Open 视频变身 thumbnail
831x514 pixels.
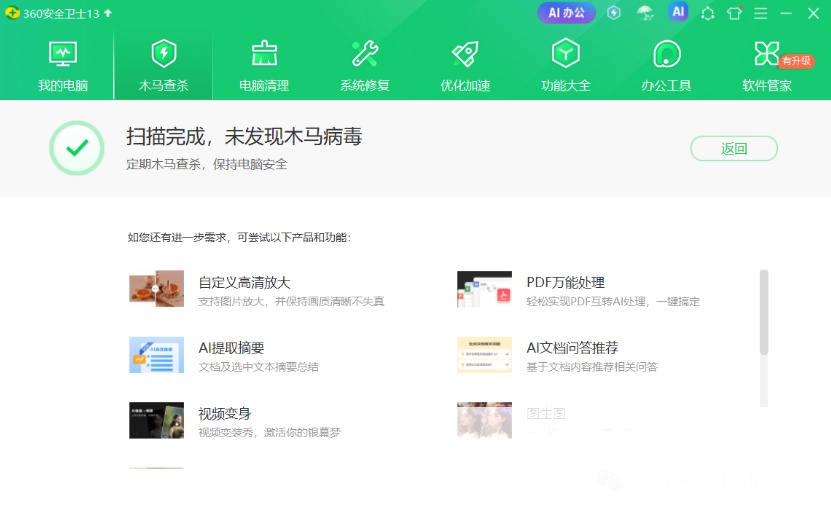click(x=156, y=420)
